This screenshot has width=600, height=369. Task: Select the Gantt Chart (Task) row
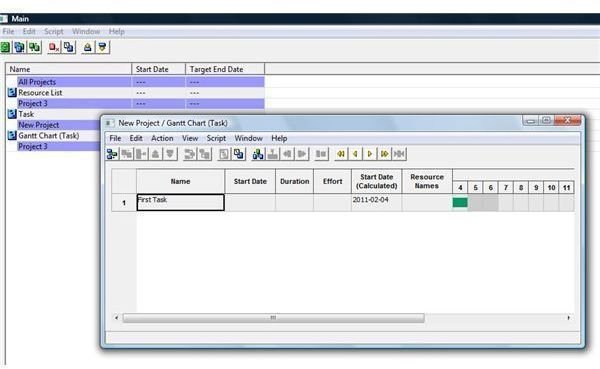(54, 136)
